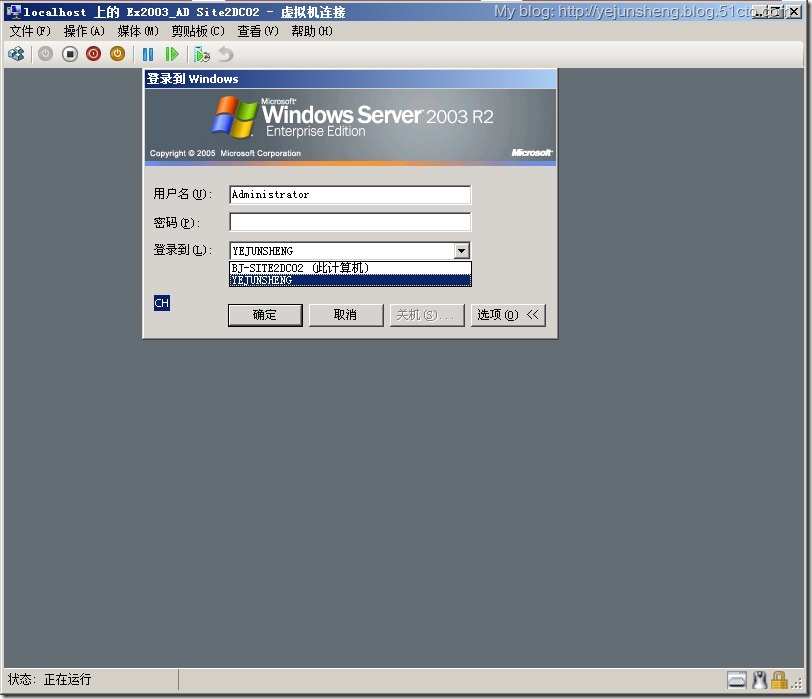Select YEJUNSHENG domain in dropdown list
812x699 pixels.
point(350,280)
